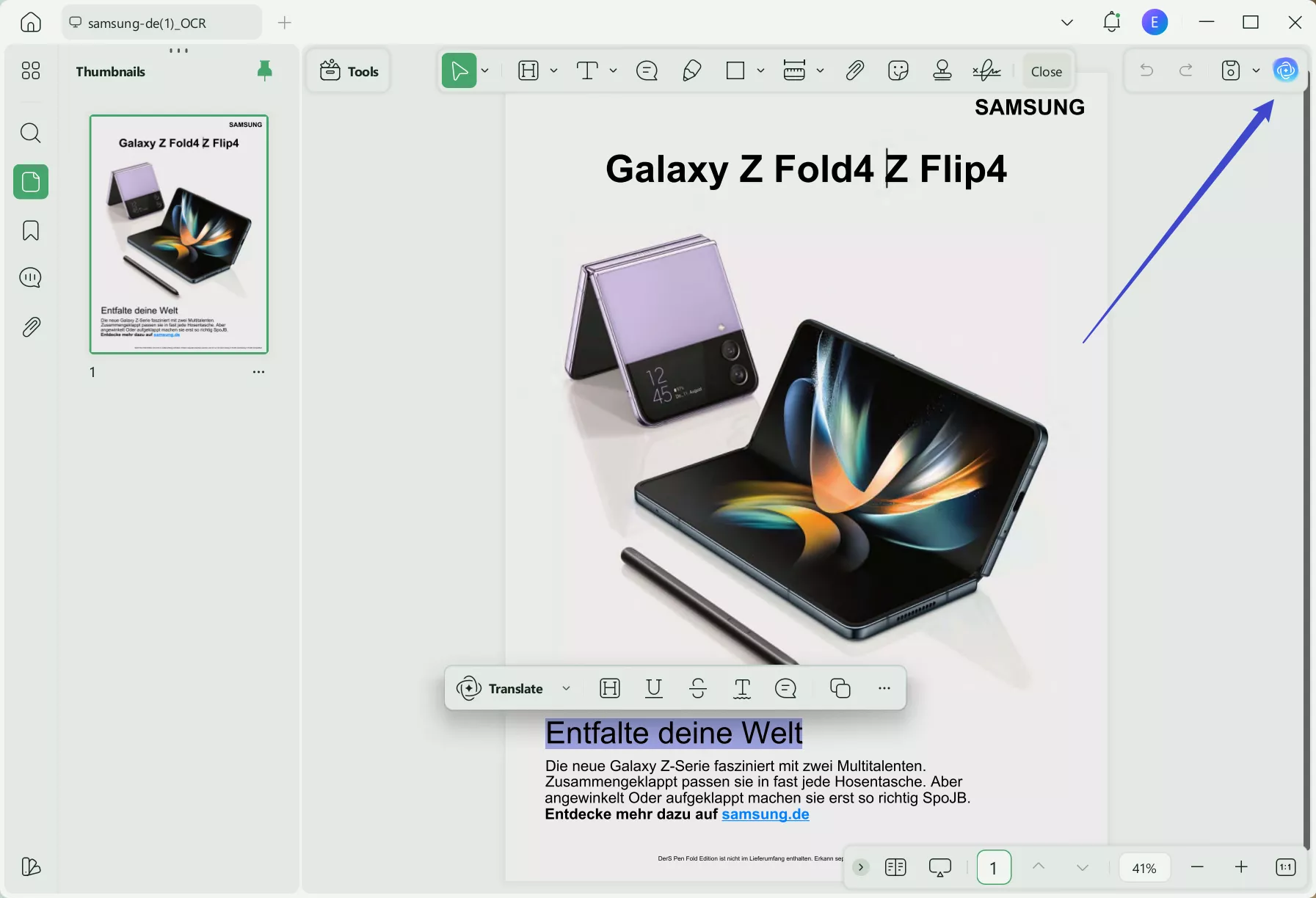Open the Bookmarks panel

[x=31, y=230]
